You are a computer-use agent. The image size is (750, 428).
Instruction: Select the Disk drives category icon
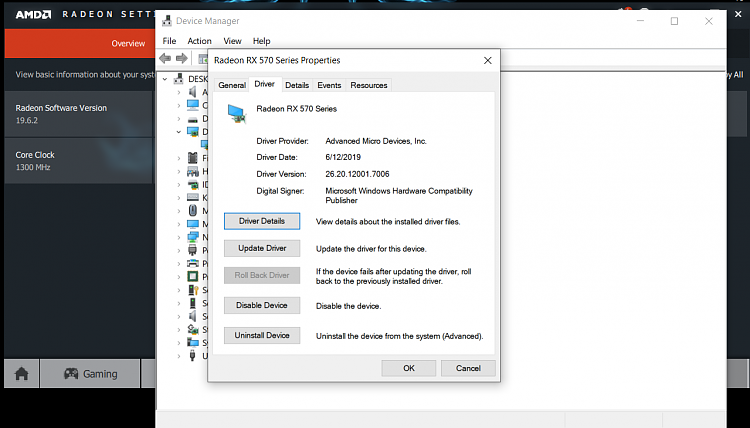193,119
